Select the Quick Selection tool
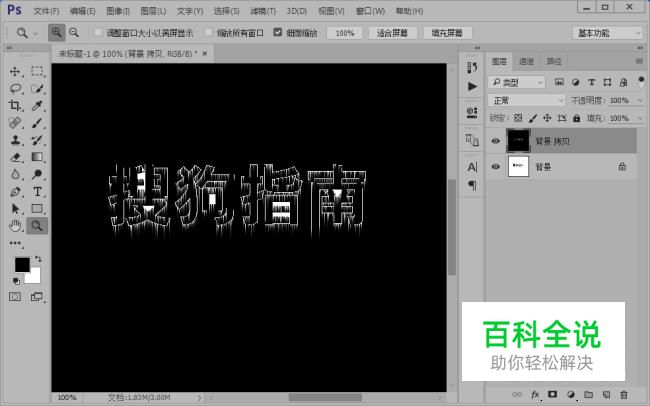 click(x=37, y=88)
